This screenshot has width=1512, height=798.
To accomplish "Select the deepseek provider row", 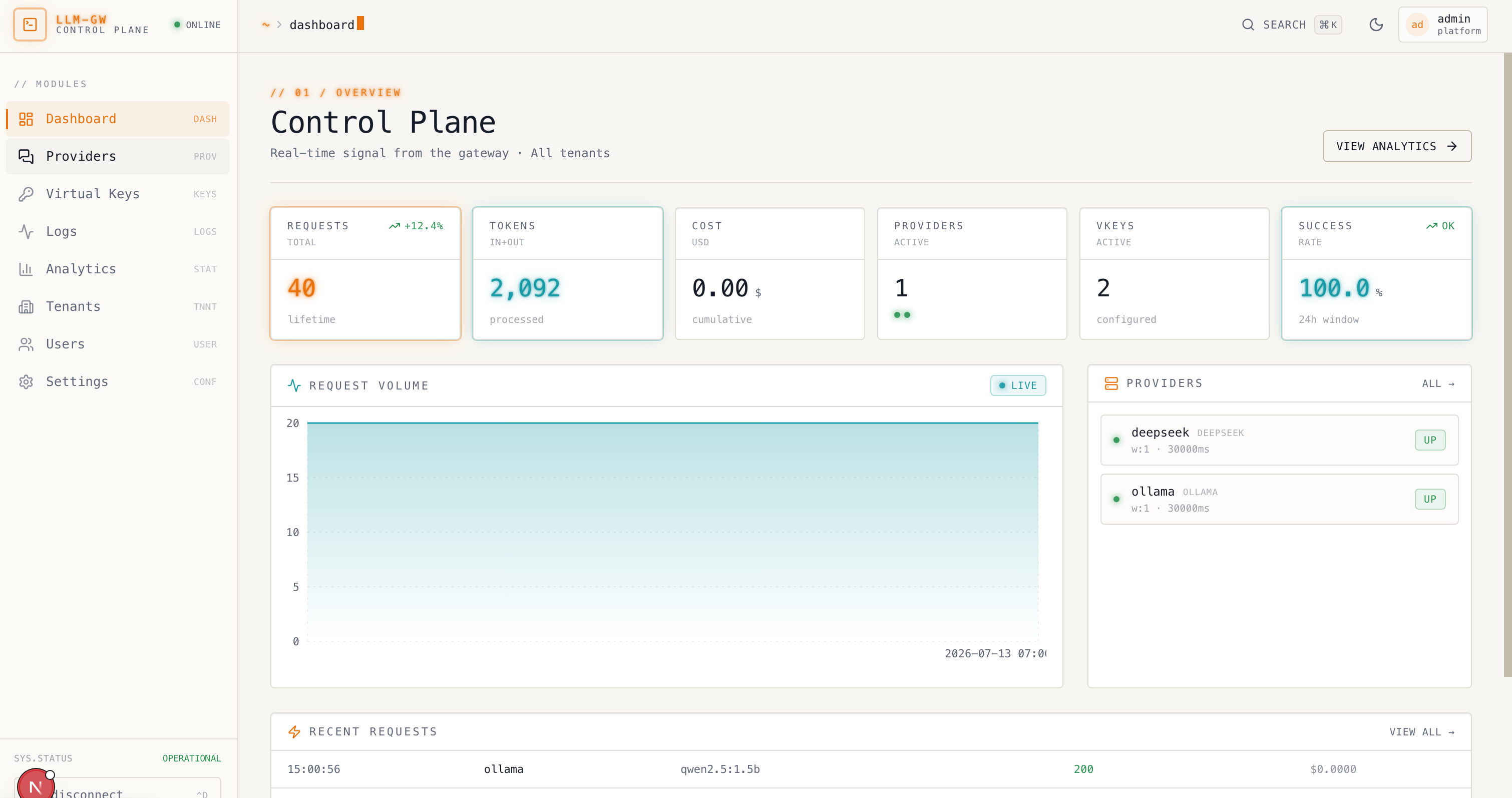I will coord(1279,440).
